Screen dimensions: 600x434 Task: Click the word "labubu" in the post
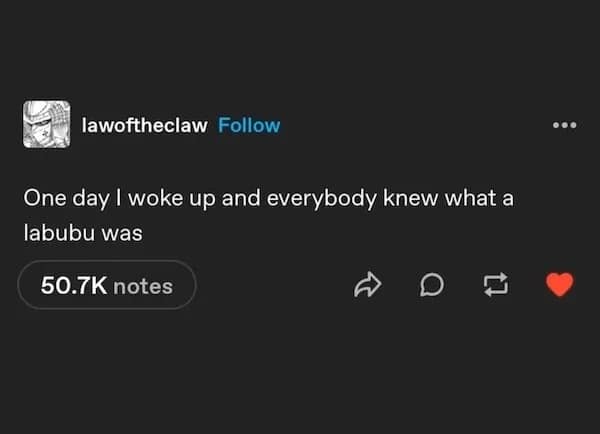point(59,233)
